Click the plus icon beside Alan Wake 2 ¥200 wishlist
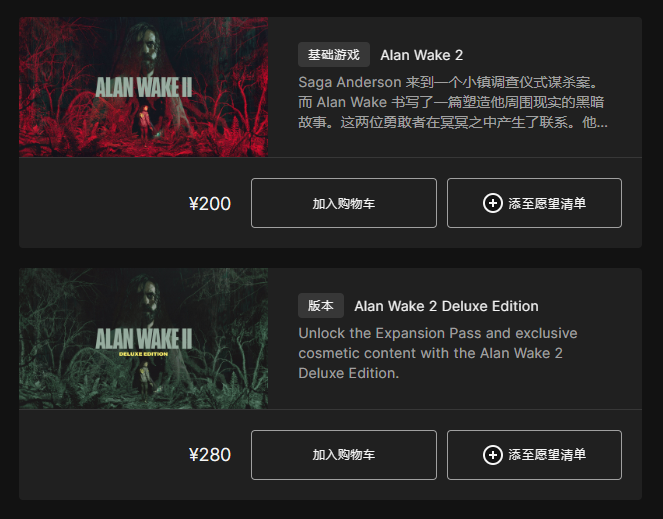This screenshot has height=519, width=663. [493, 203]
